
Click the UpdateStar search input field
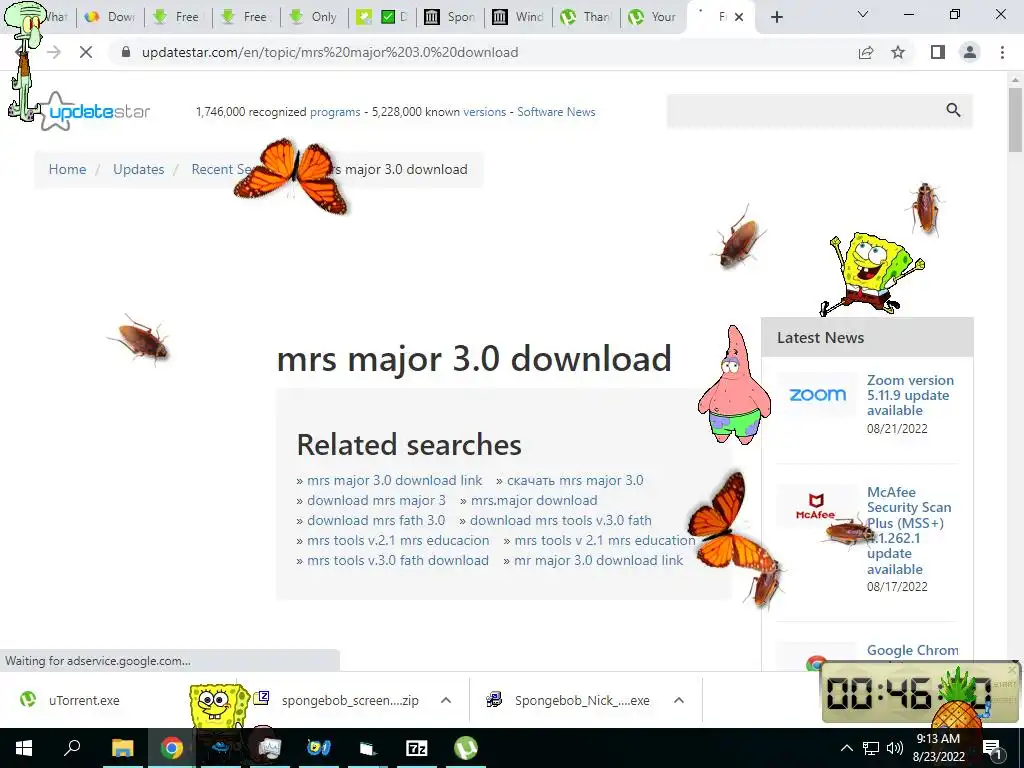(x=805, y=110)
